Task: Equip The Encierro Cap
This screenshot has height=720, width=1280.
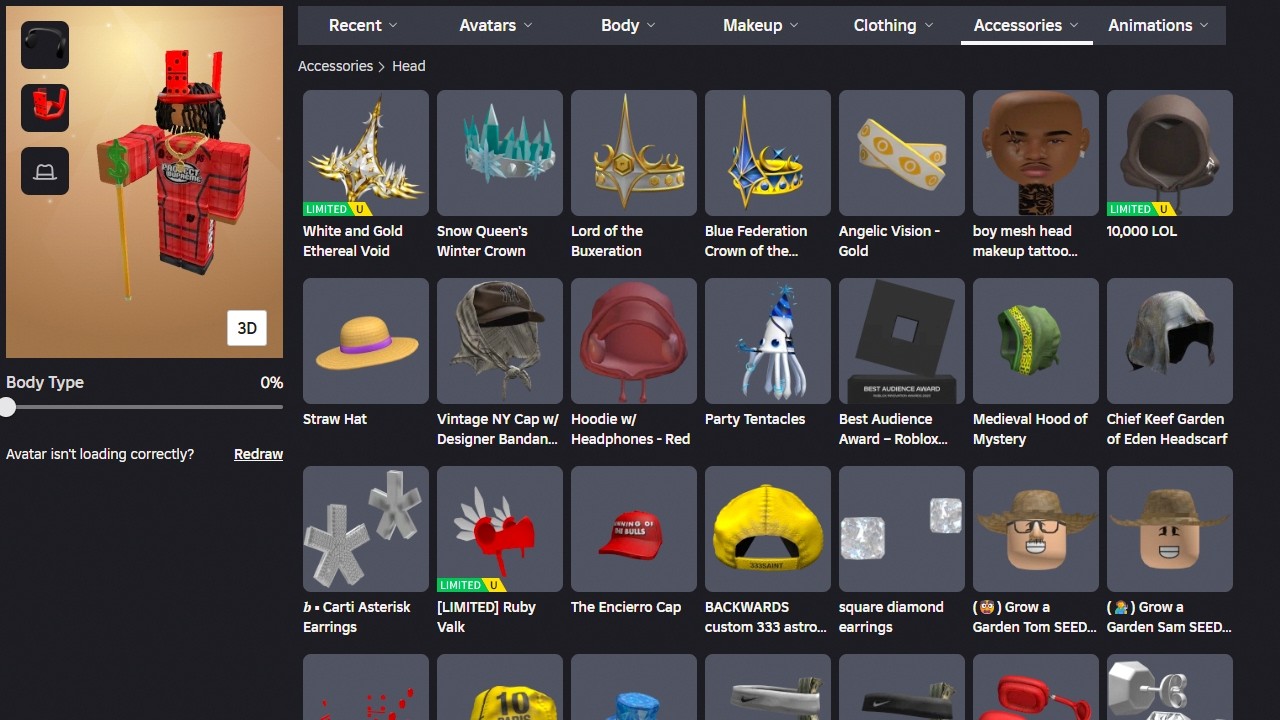Action: click(x=634, y=529)
